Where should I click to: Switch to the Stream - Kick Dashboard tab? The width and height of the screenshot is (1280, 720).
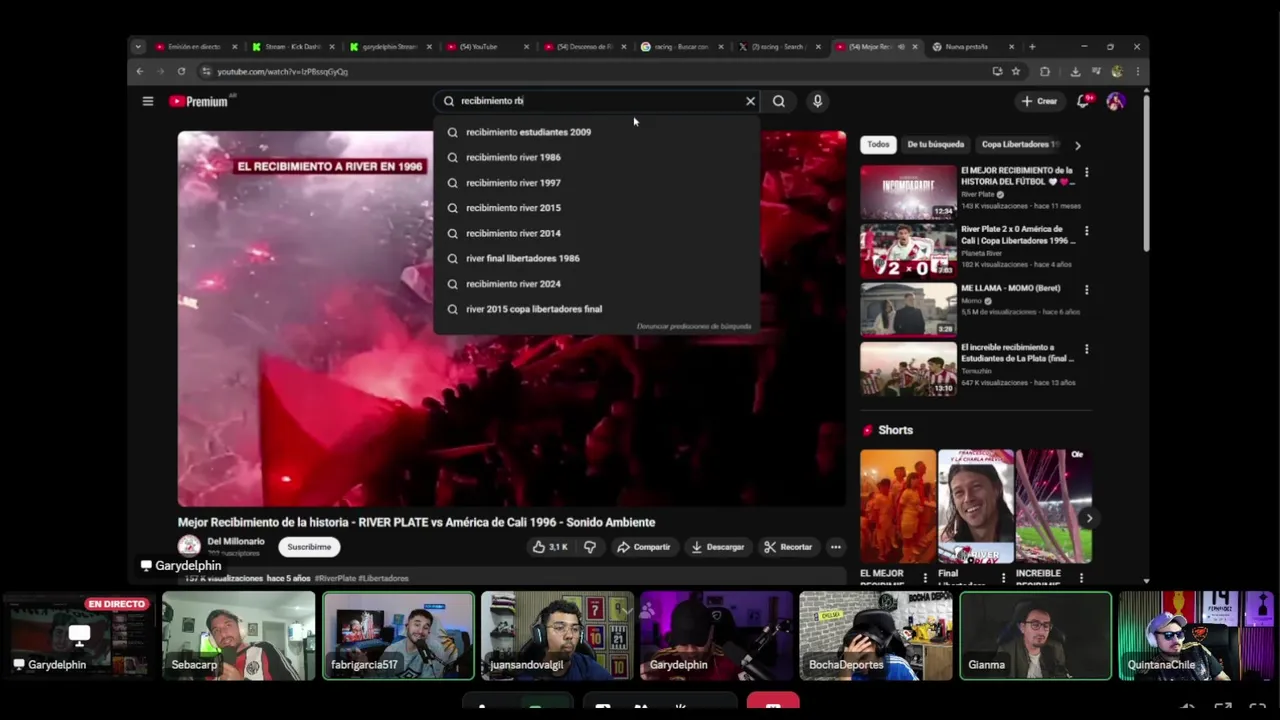tap(294, 46)
